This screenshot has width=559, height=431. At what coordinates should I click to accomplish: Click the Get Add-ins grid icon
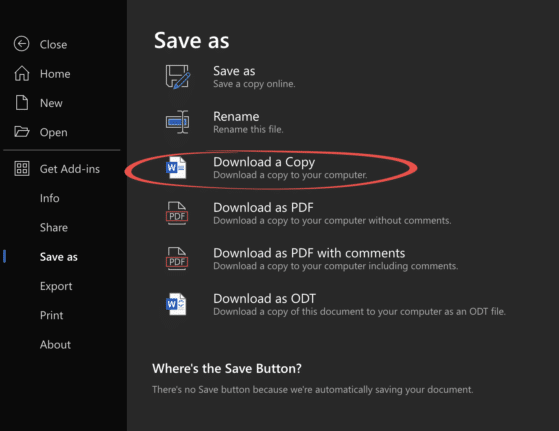(x=22, y=169)
